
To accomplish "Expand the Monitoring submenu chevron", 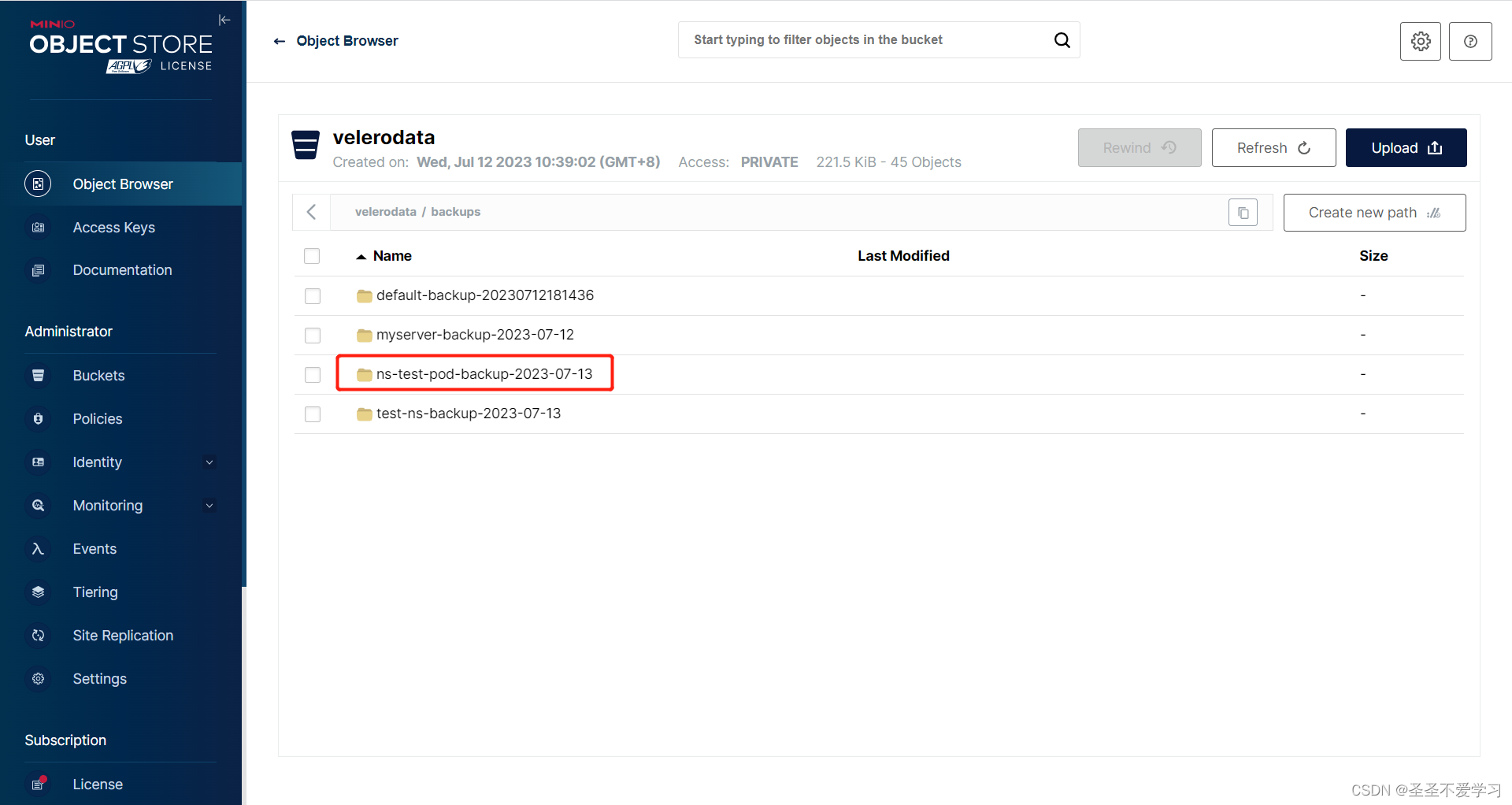I will [209, 506].
